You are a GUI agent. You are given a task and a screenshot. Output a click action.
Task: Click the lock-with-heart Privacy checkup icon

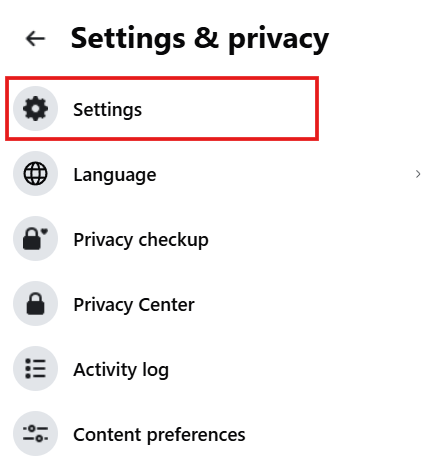[x=35, y=238]
